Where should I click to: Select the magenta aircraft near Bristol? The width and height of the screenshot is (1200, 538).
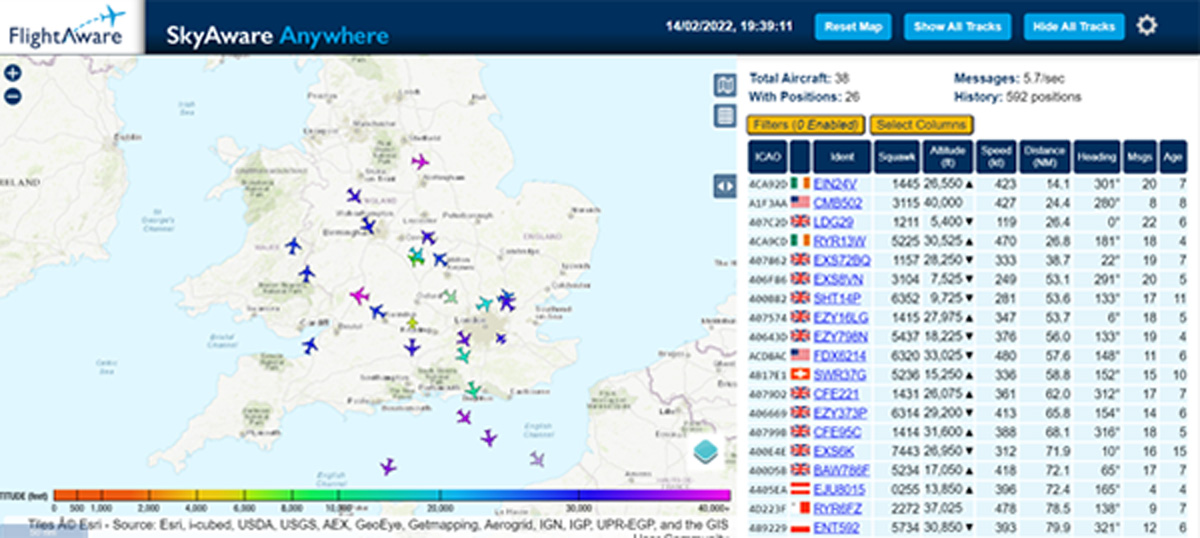(359, 295)
